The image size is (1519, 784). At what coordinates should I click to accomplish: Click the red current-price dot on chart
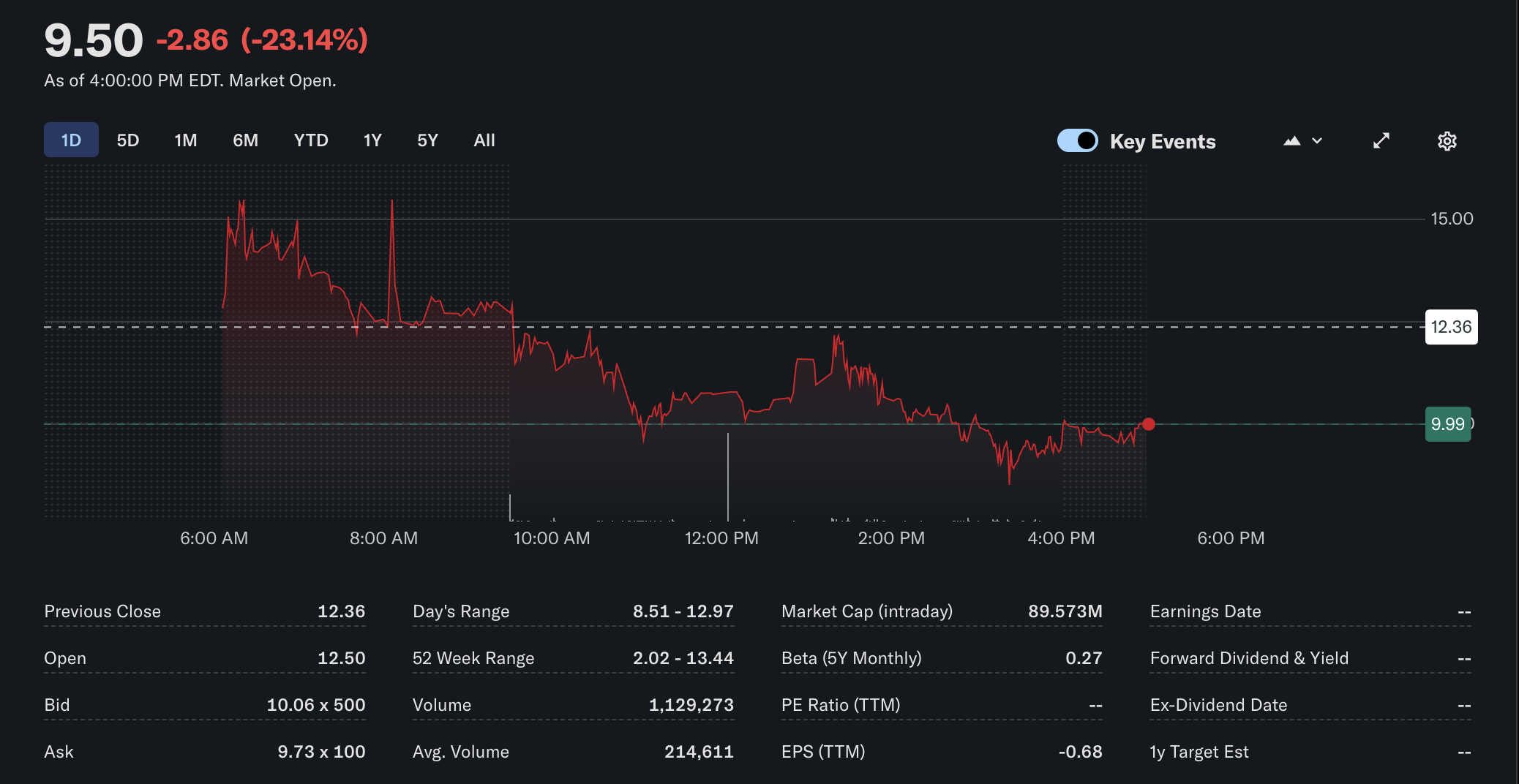tap(1149, 424)
